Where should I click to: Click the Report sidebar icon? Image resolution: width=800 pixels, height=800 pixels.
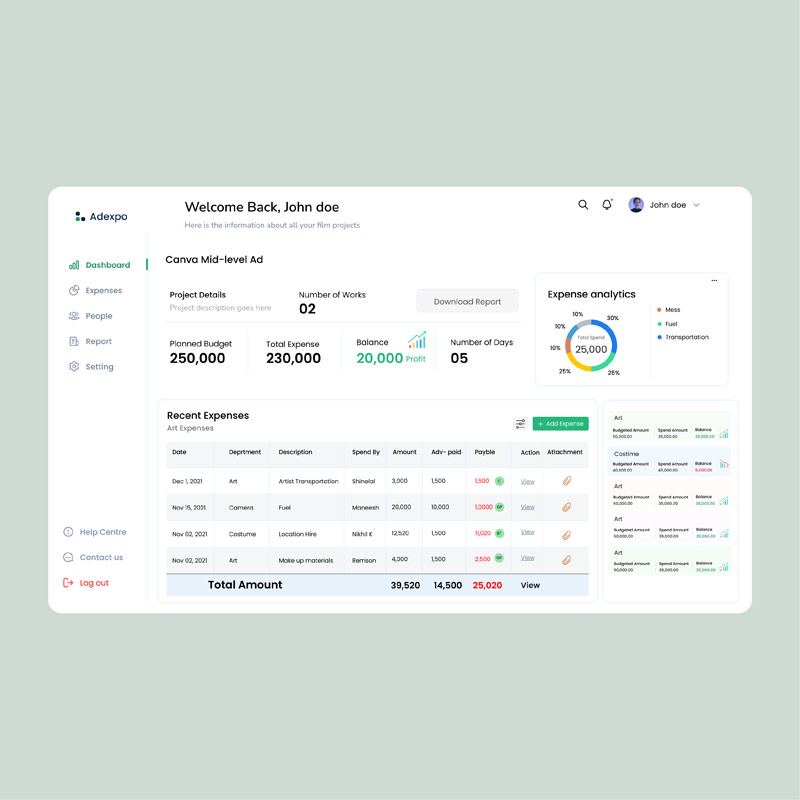[74, 342]
